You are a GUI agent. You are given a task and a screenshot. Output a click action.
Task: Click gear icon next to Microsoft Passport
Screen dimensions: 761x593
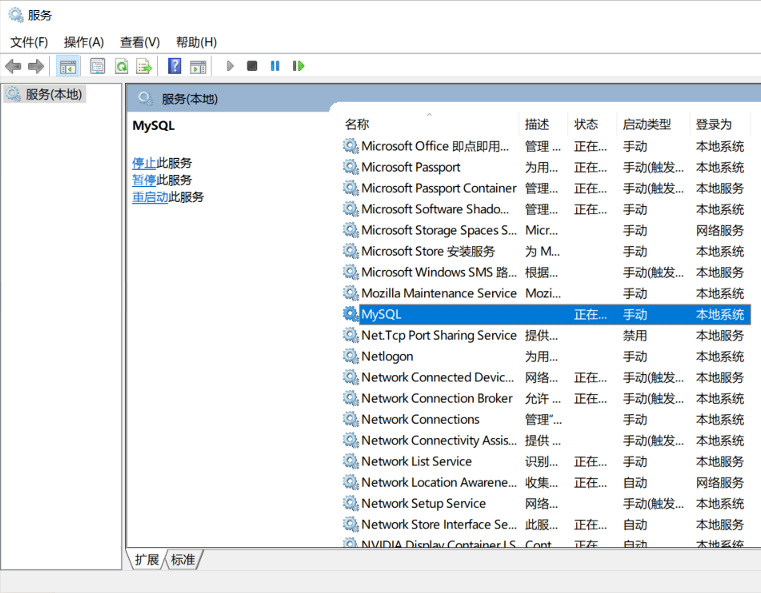(x=350, y=167)
